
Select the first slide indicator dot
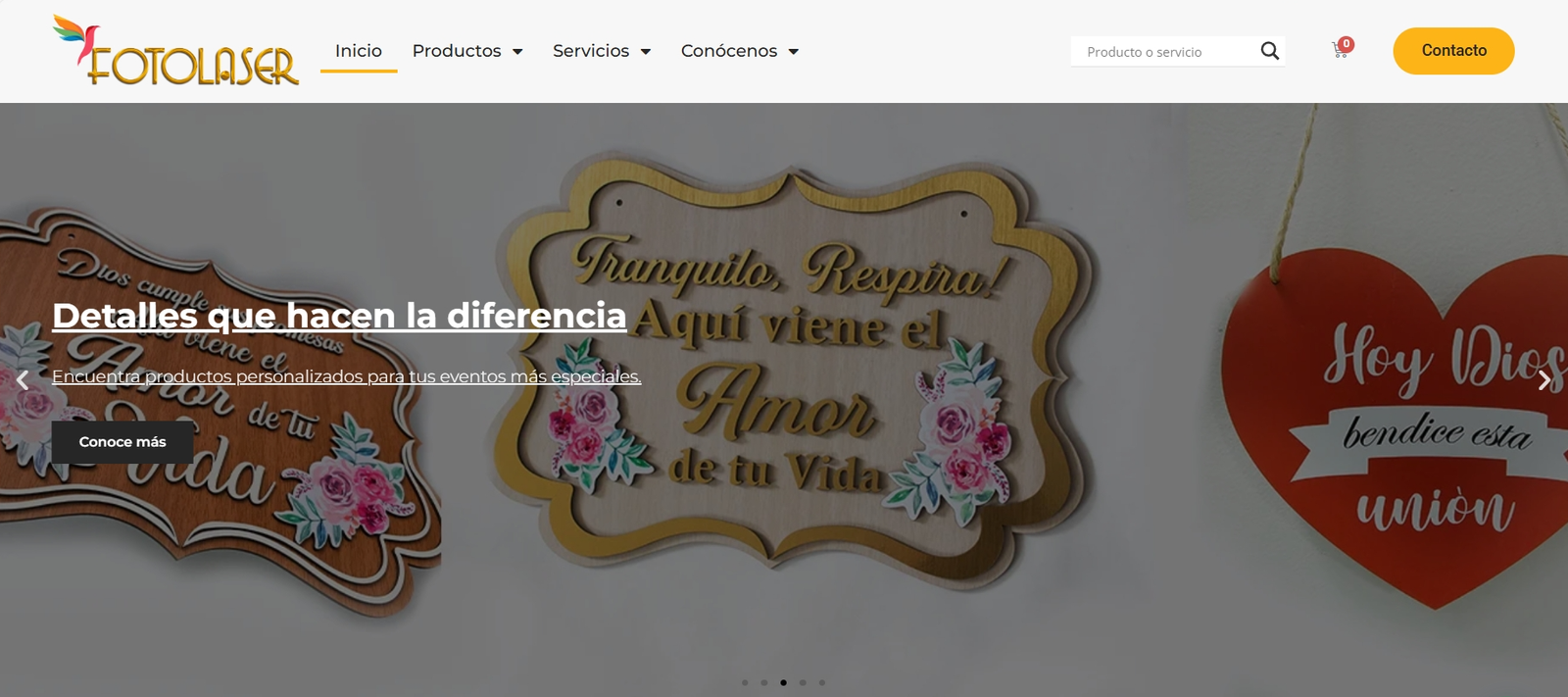[745, 682]
